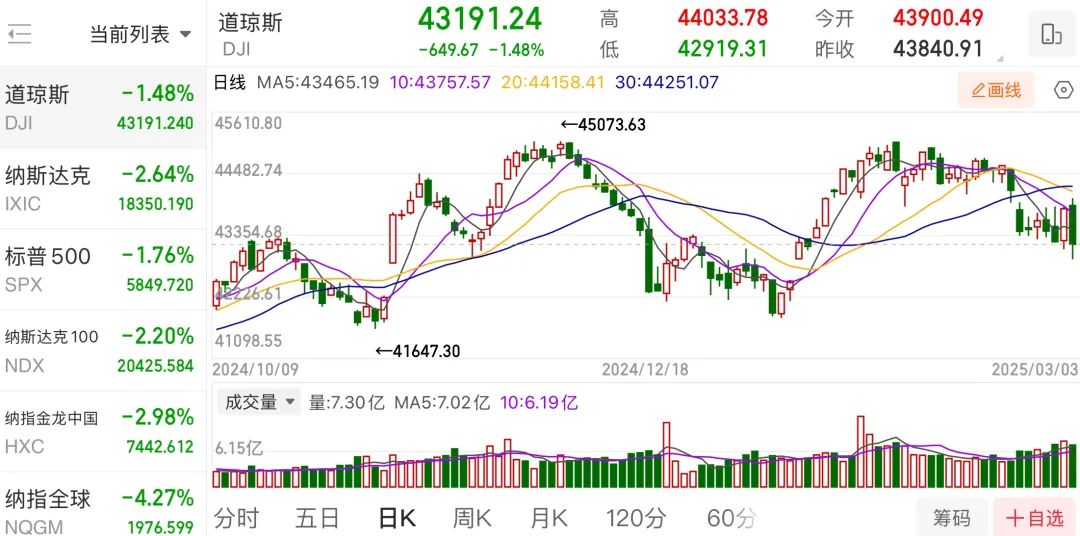Image resolution: width=1080 pixels, height=536 pixels.
Task: Add to watchlist with 自选 button
Action: click(x=1035, y=518)
